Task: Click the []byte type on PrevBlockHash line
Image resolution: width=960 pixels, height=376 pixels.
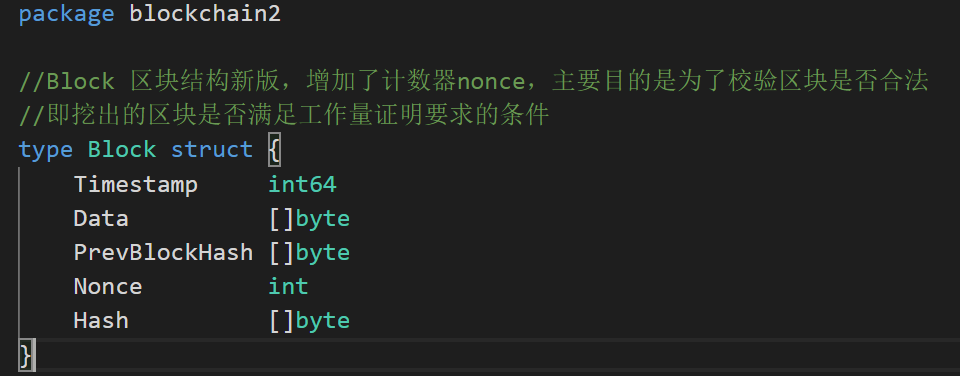Action: (309, 253)
